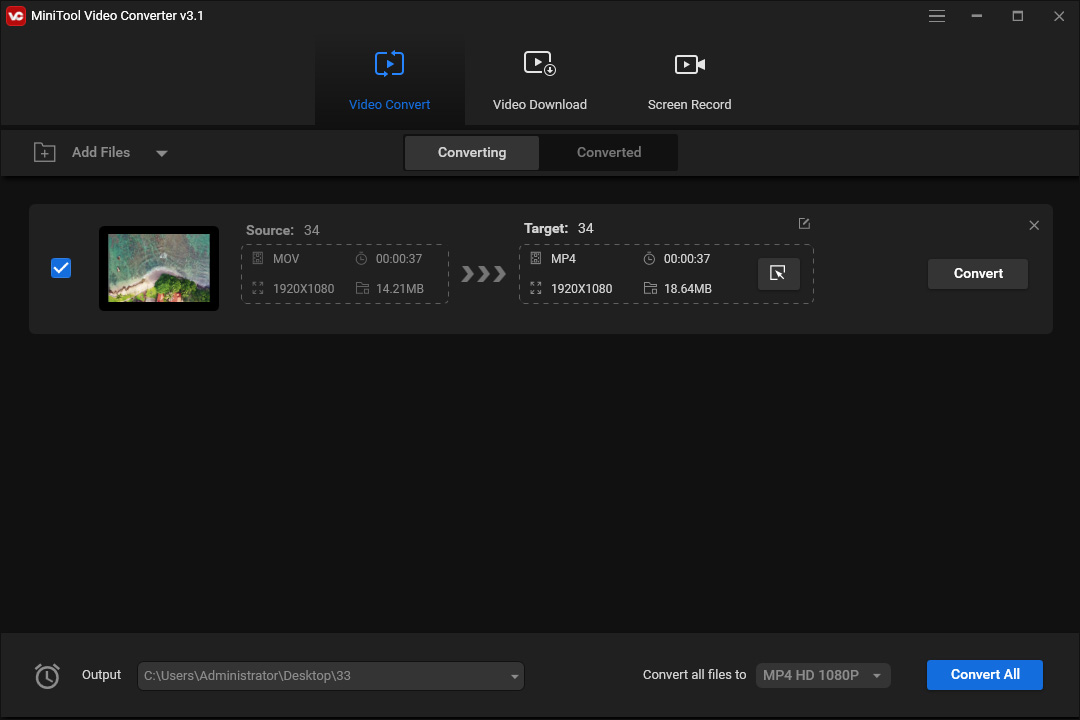Edit the target file name with pencil icon
This screenshot has width=1080, height=720.
tap(804, 223)
